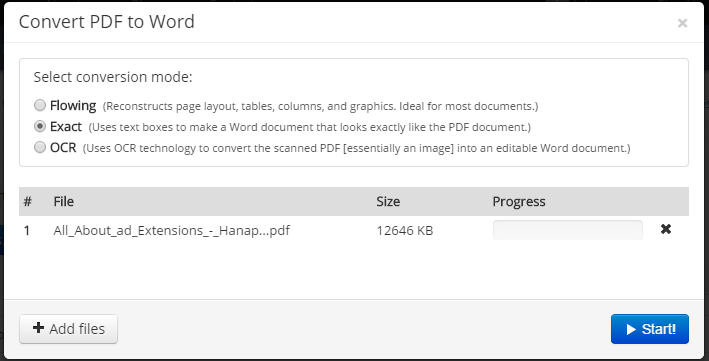Click the Progress column header
The height and width of the screenshot is (361, 709).
(519, 201)
